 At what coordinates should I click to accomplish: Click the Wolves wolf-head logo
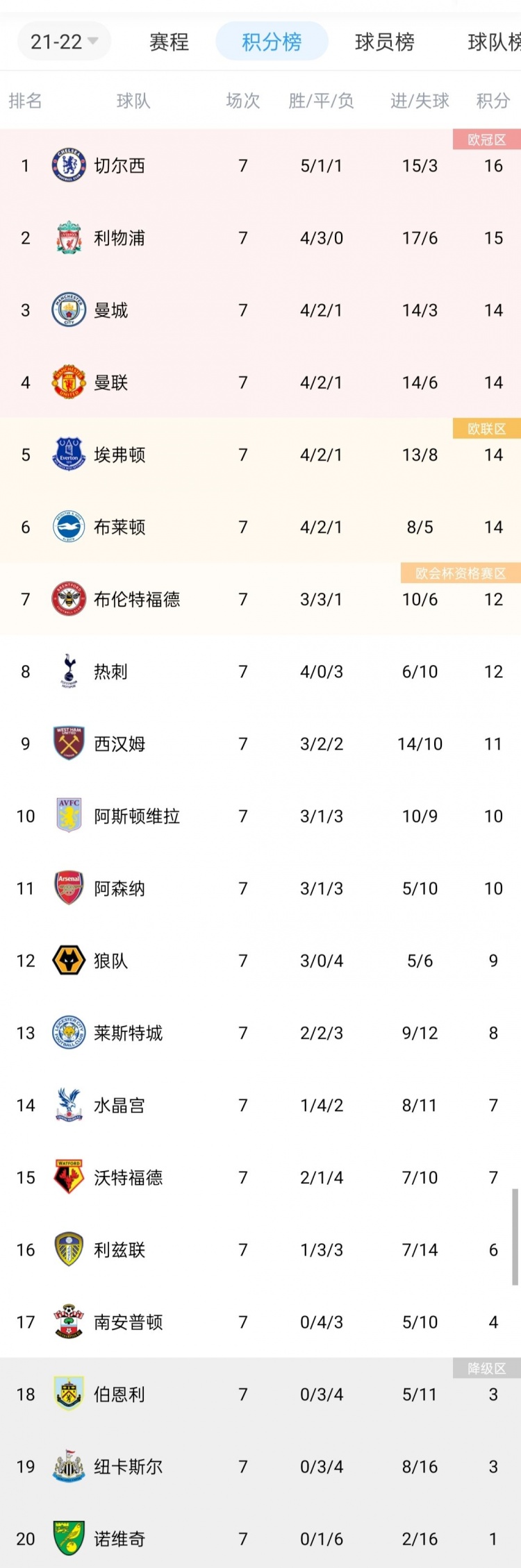69,960
